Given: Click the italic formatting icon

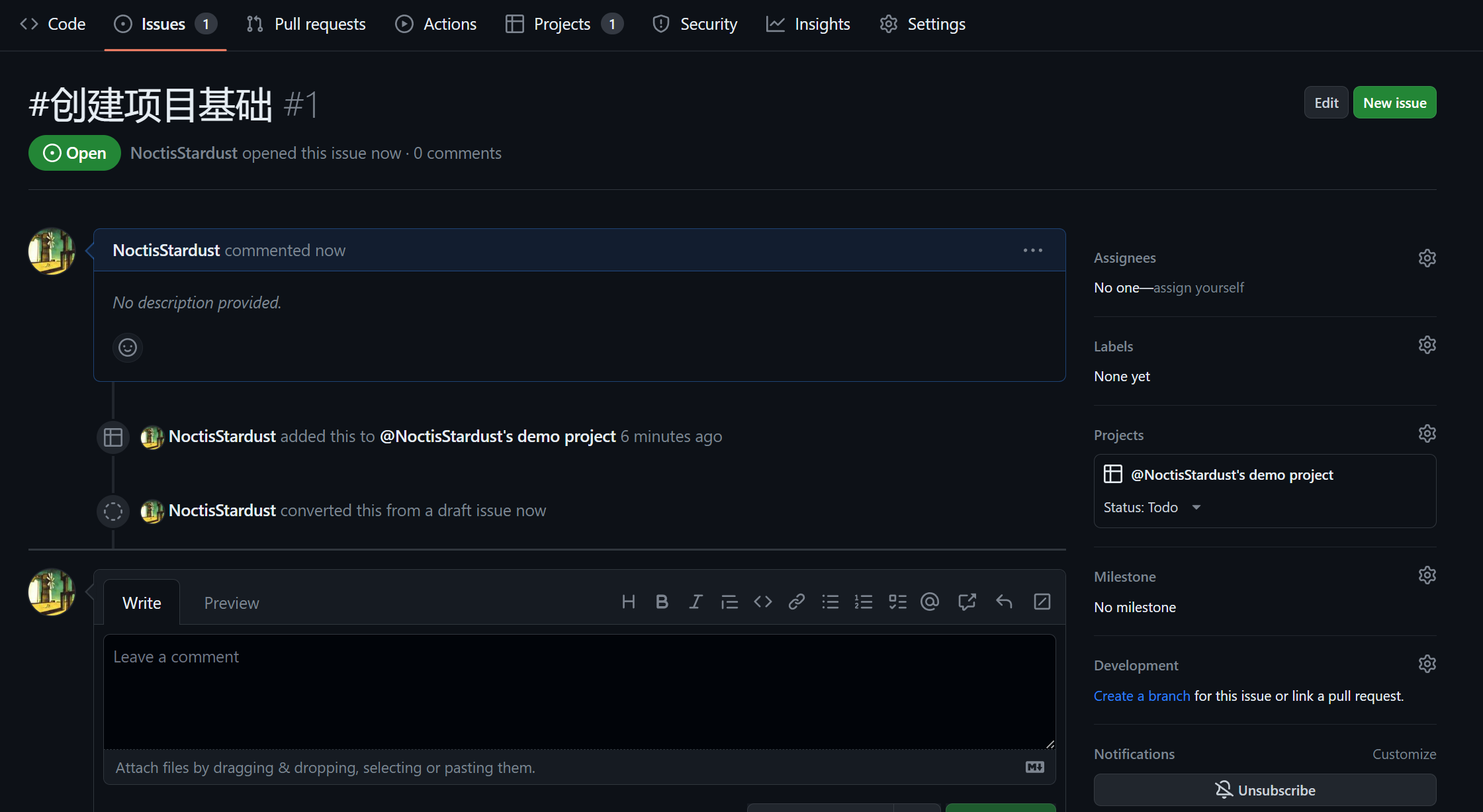Looking at the screenshot, I should [696, 602].
